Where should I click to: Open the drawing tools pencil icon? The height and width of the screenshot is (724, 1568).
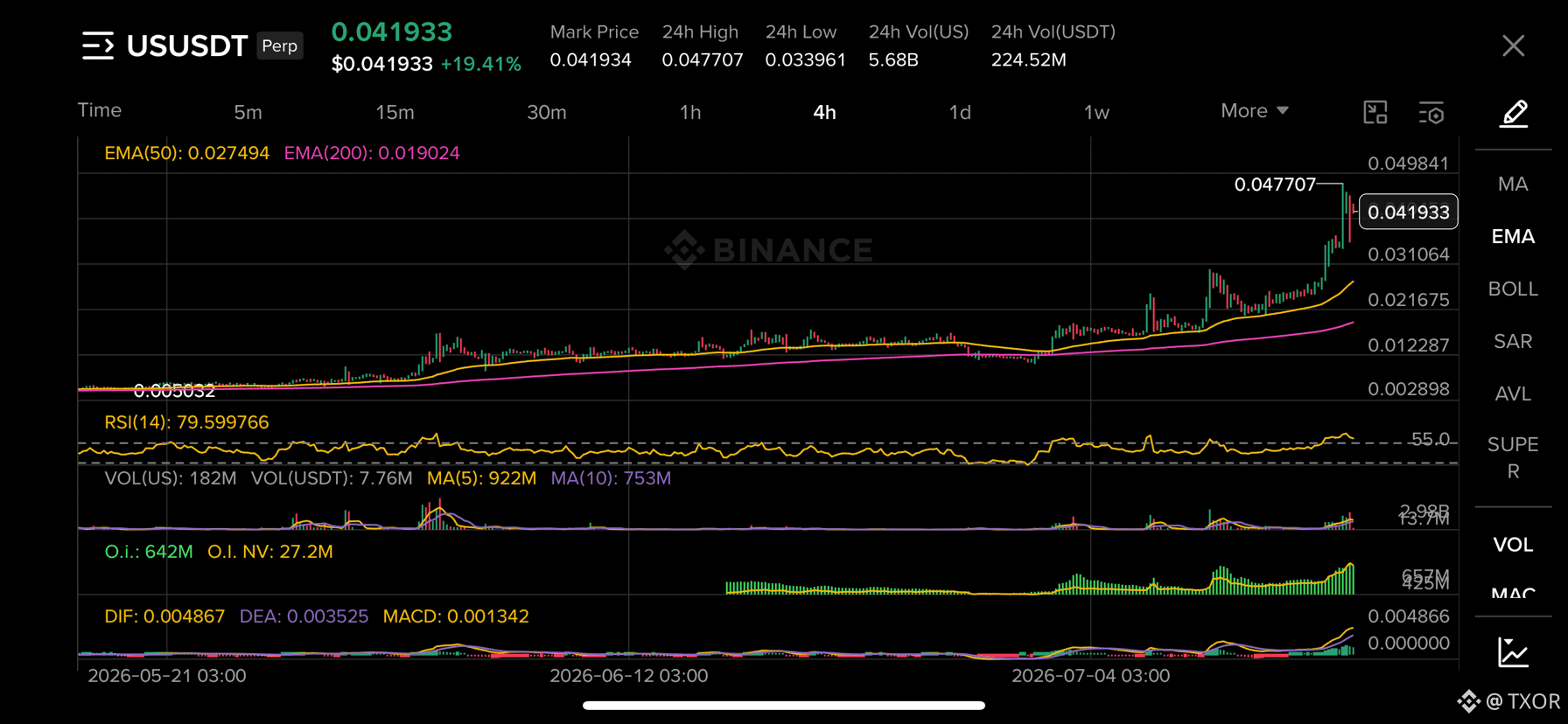coord(1514,114)
